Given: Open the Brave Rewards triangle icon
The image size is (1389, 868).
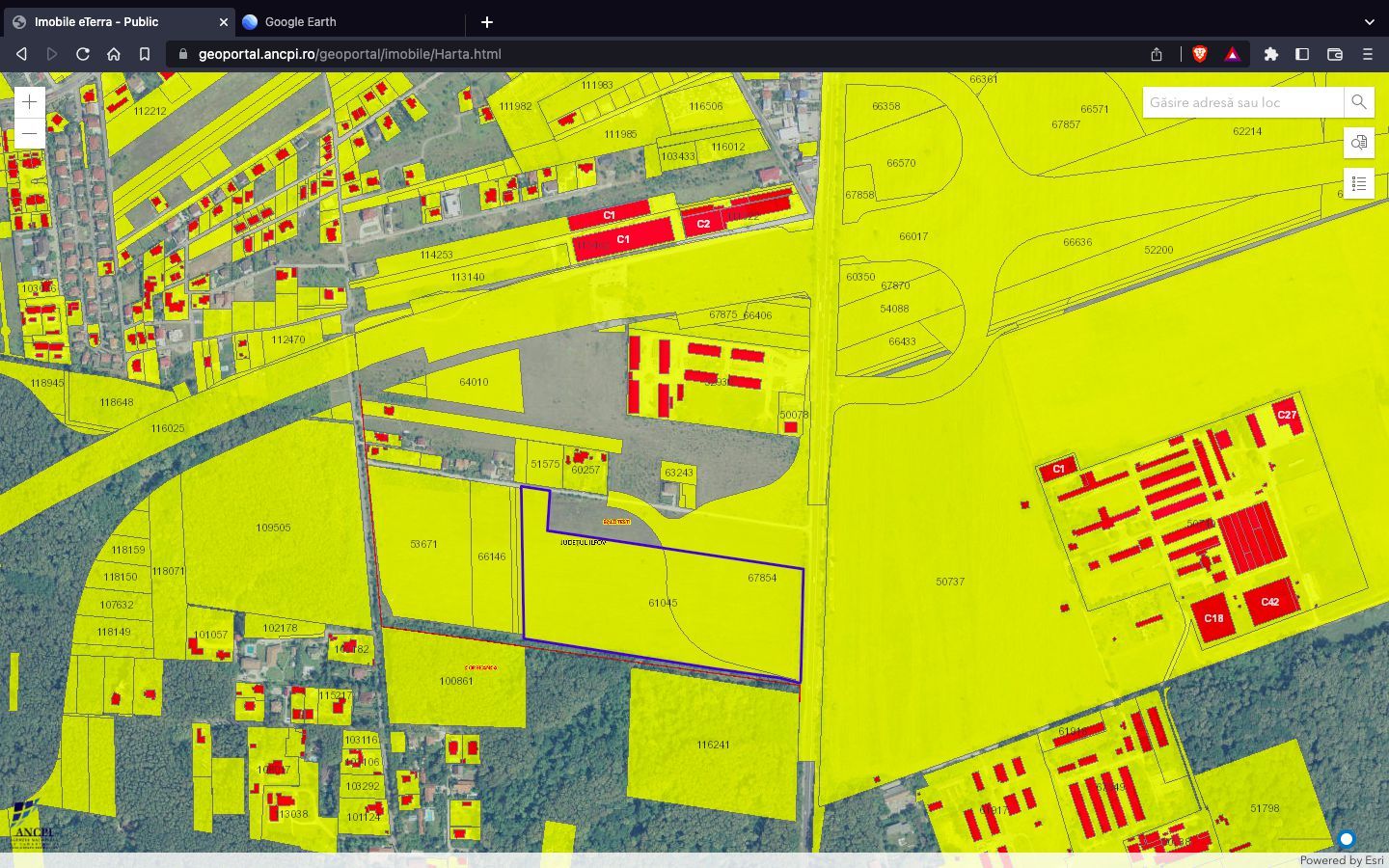Looking at the screenshot, I should point(1232,54).
